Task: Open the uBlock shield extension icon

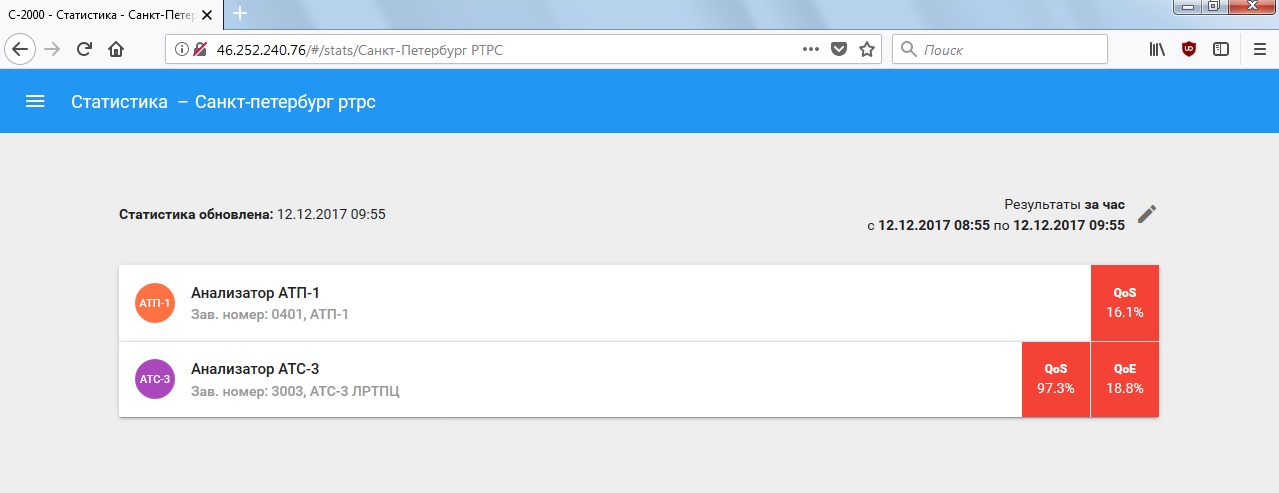Action: pyautogui.click(x=1188, y=49)
